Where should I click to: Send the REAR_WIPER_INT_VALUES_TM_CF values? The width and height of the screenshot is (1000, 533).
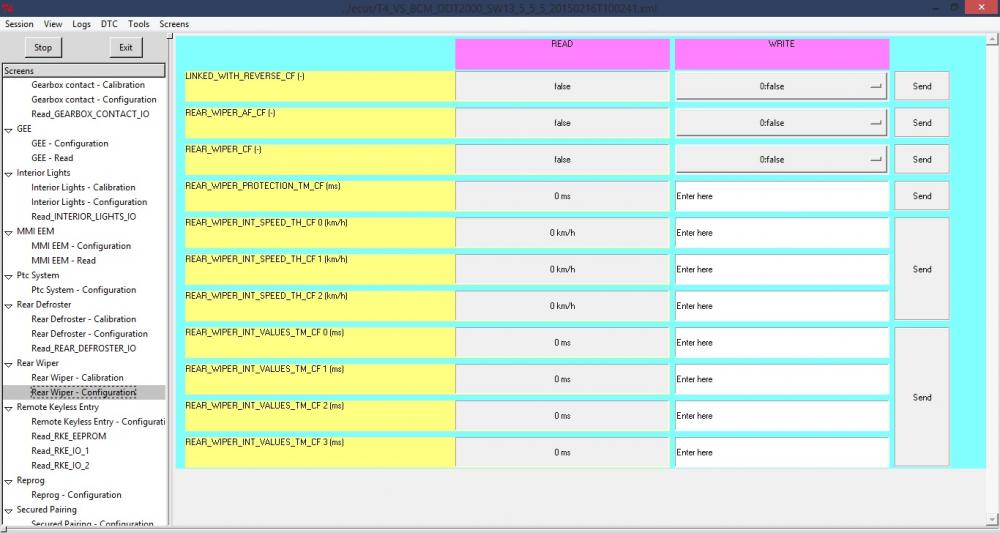(x=922, y=397)
